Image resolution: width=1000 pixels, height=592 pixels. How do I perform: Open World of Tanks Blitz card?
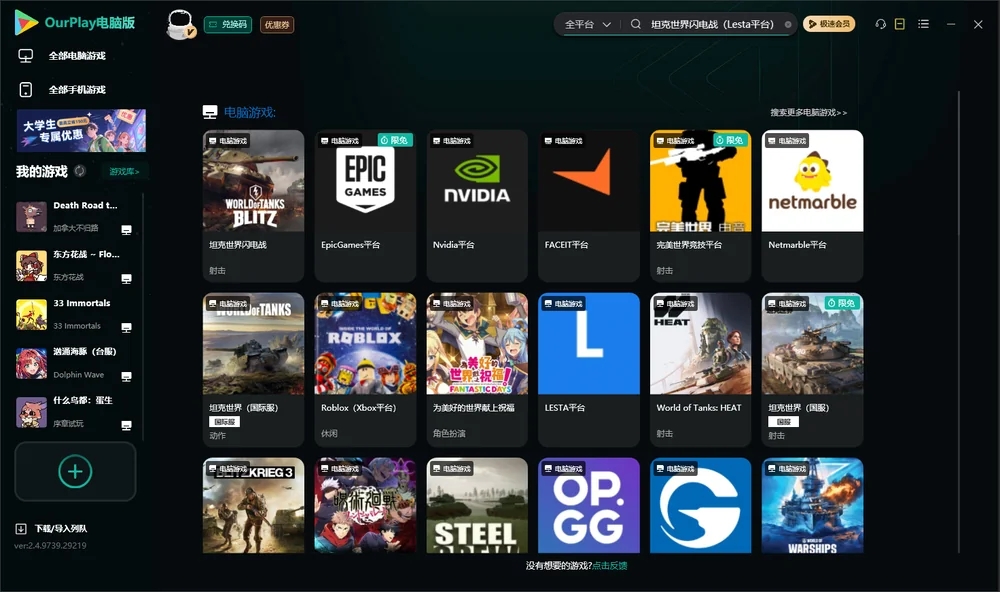(253, 205)
